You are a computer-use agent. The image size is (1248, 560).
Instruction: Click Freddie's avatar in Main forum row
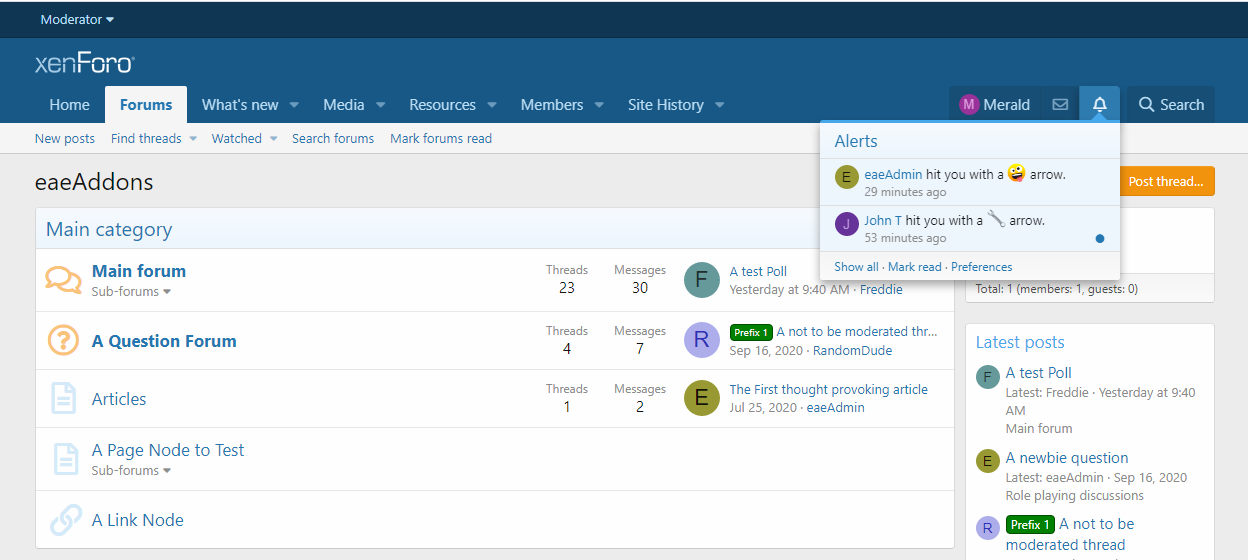(x=701, y=280)
